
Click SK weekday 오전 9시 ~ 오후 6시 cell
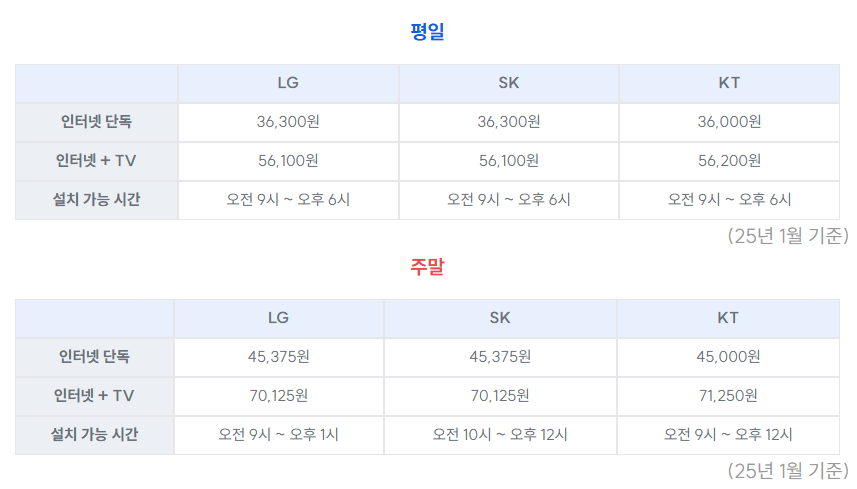point(508,199)
